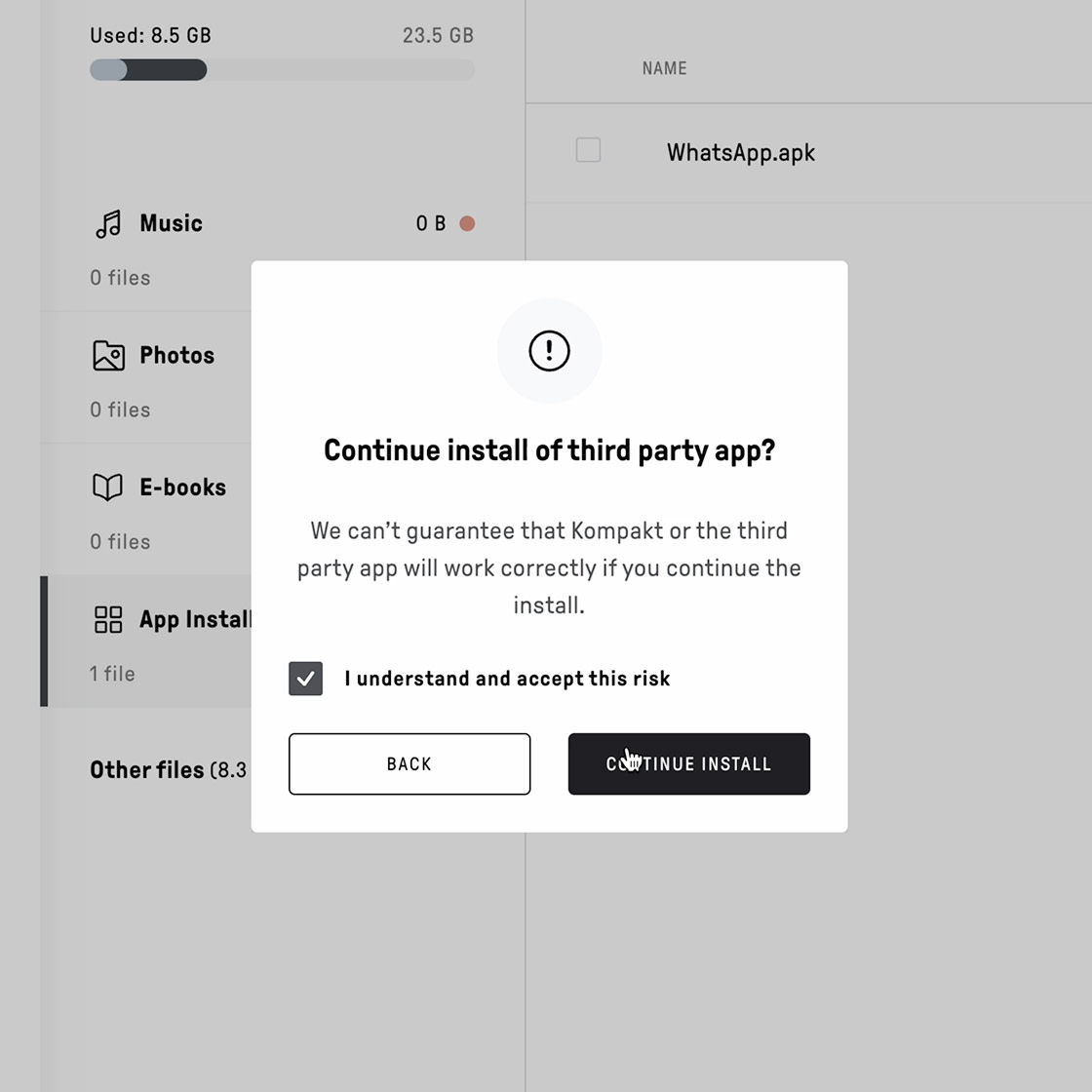This screenshot has height=1092, width=1092.
Task: Click the '1 file' count under App Install
Action: click(x=112, y=674)
